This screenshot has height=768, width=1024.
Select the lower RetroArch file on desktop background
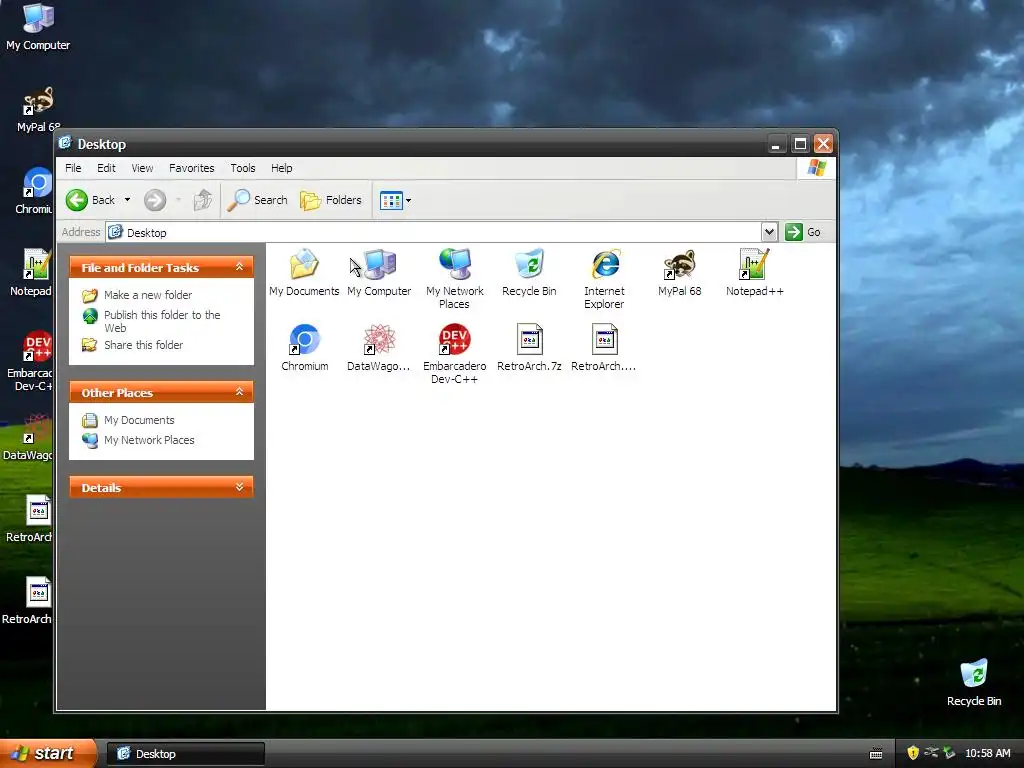coord(38,592)
